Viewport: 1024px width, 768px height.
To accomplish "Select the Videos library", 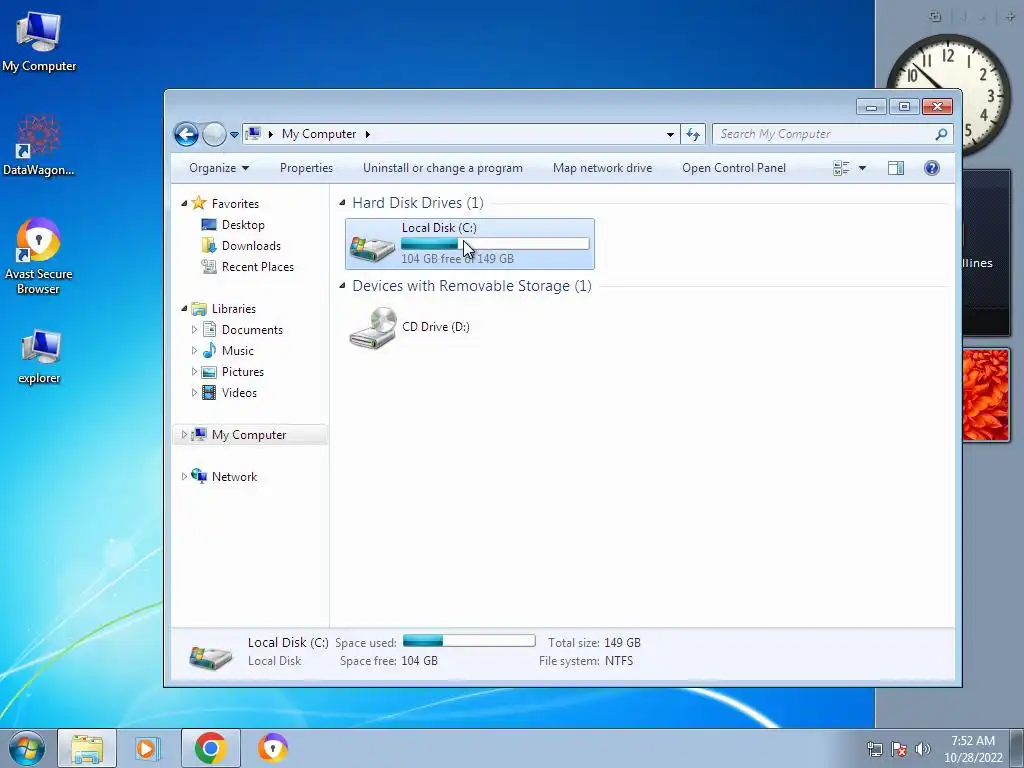I will coord(239,392).
